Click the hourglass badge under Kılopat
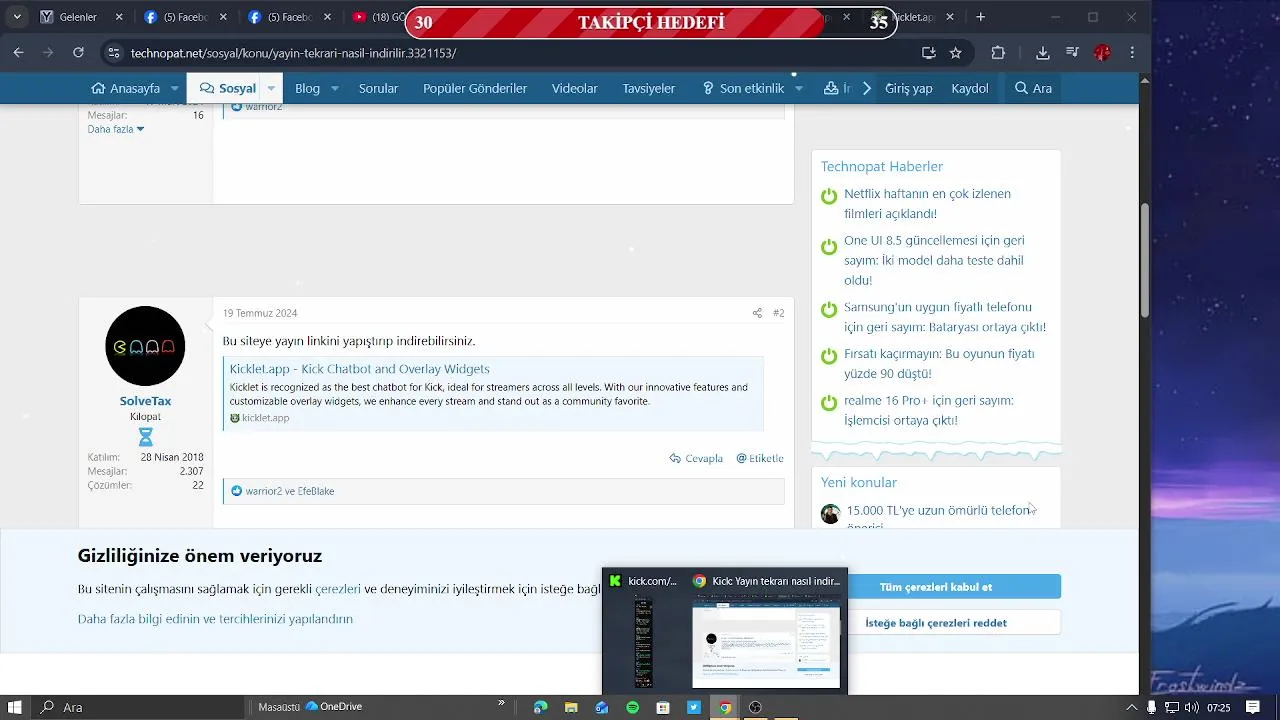The width and height of the screenshot is (1280, 720). pos(145,437)
